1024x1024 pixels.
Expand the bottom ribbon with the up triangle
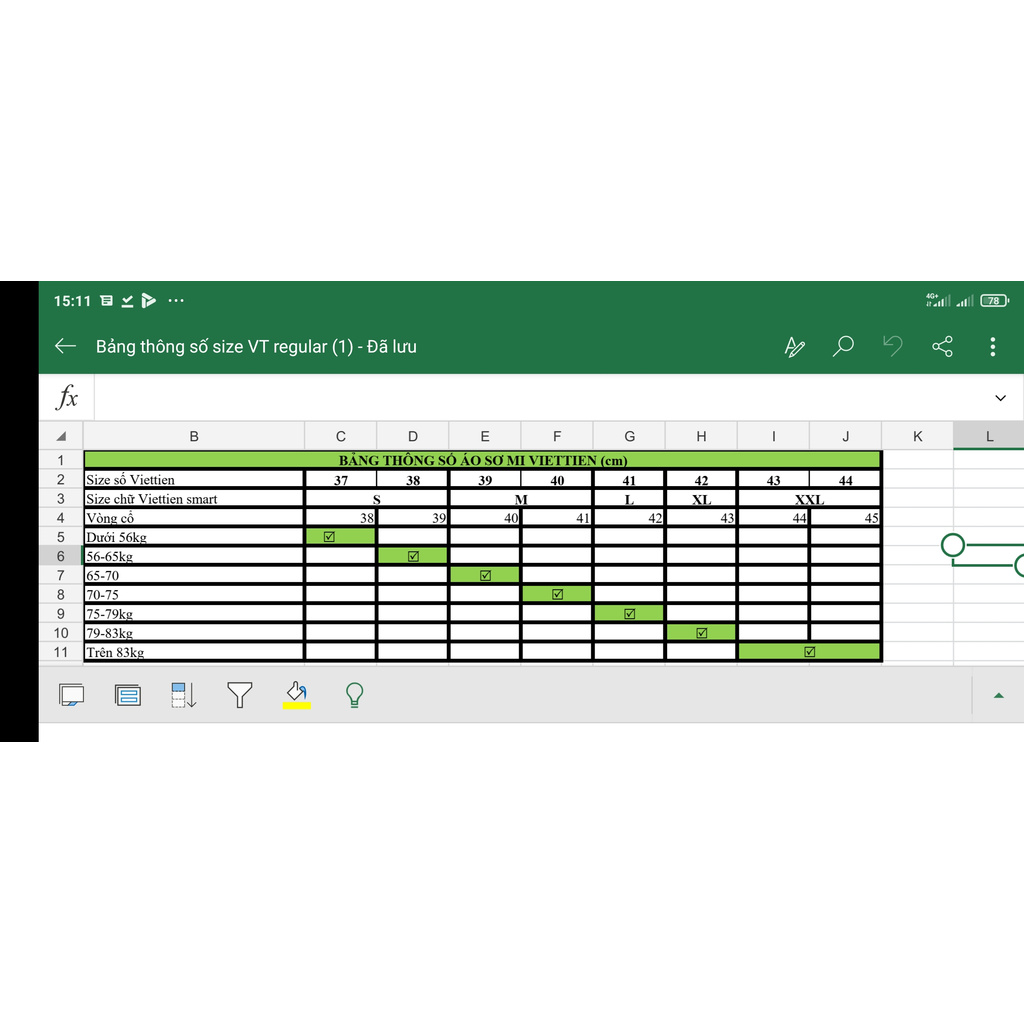click(x=999, y=696)
